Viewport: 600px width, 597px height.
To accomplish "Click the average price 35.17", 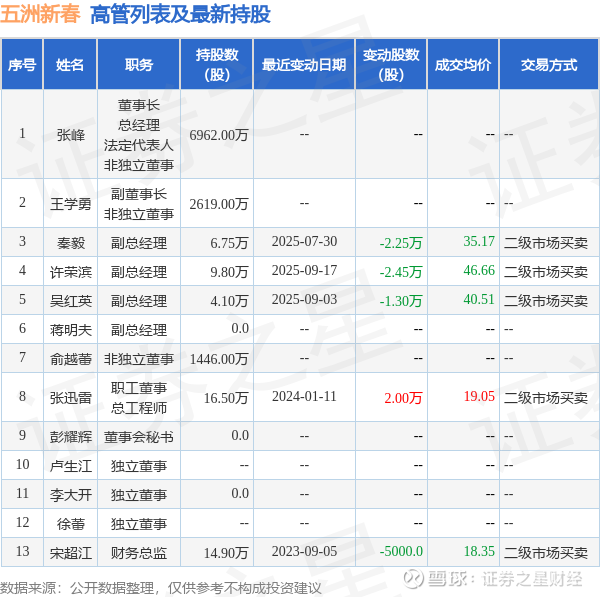I will pyautogui.click(x=479, y=241).
